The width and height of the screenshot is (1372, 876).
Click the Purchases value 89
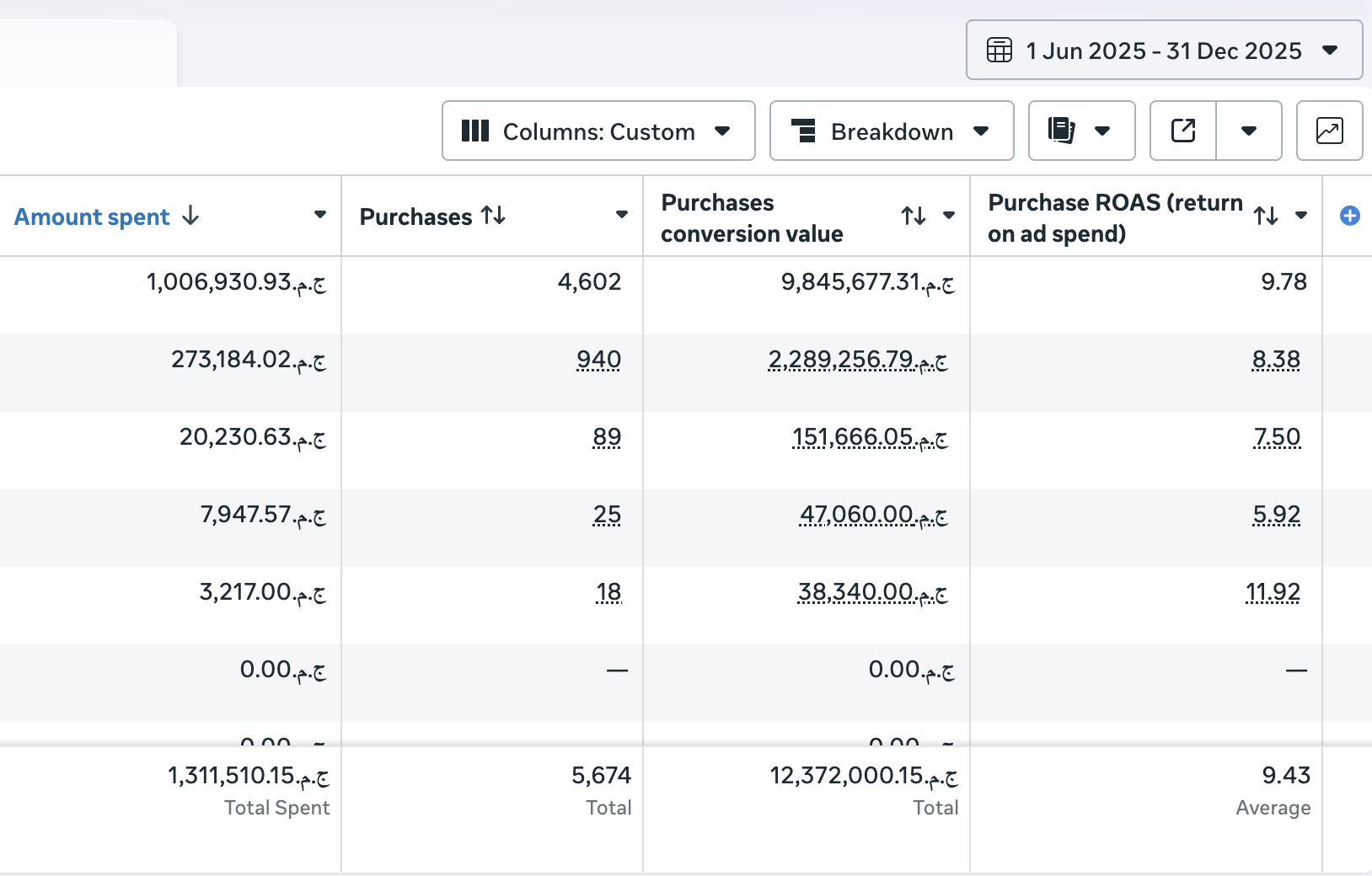607,438
